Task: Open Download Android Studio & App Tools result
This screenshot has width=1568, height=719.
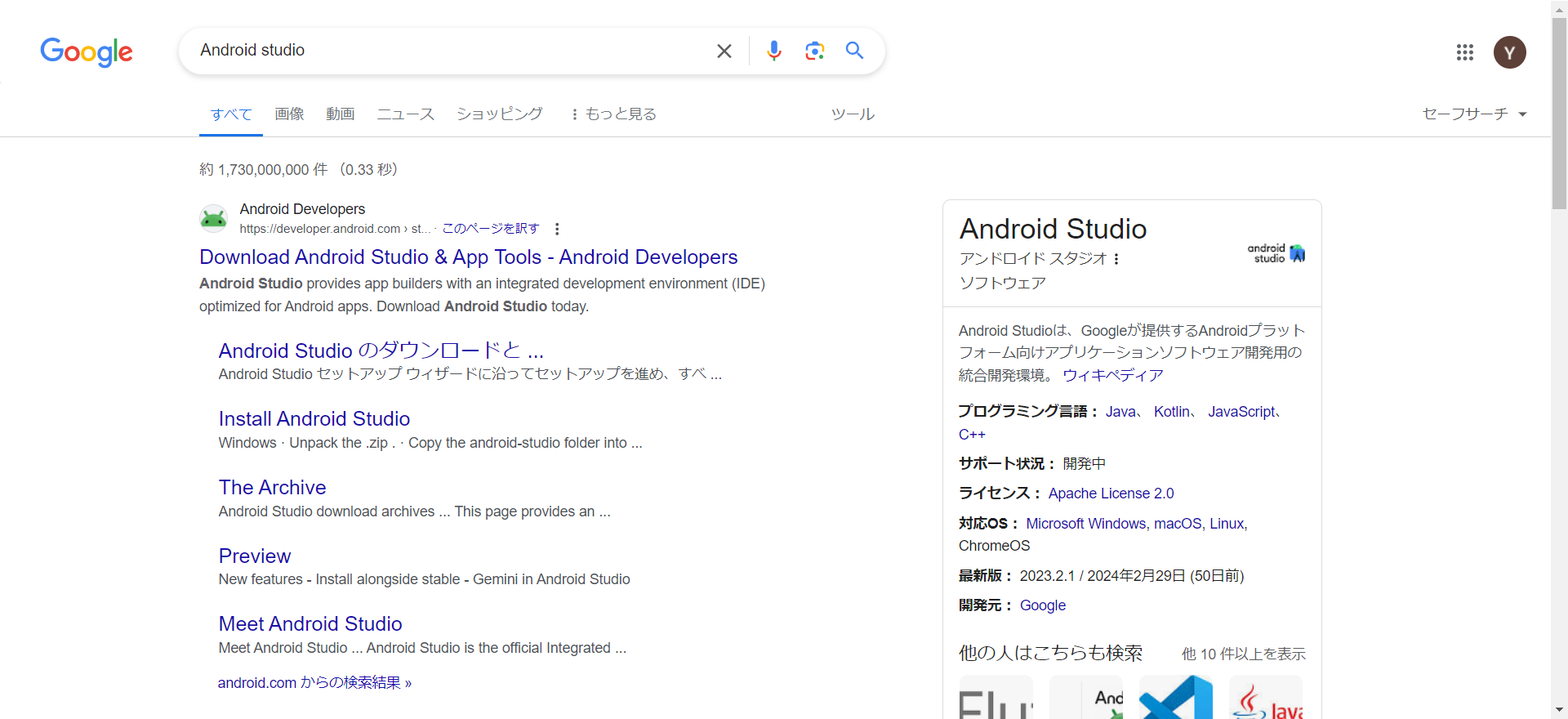Action: click(468, 257)
